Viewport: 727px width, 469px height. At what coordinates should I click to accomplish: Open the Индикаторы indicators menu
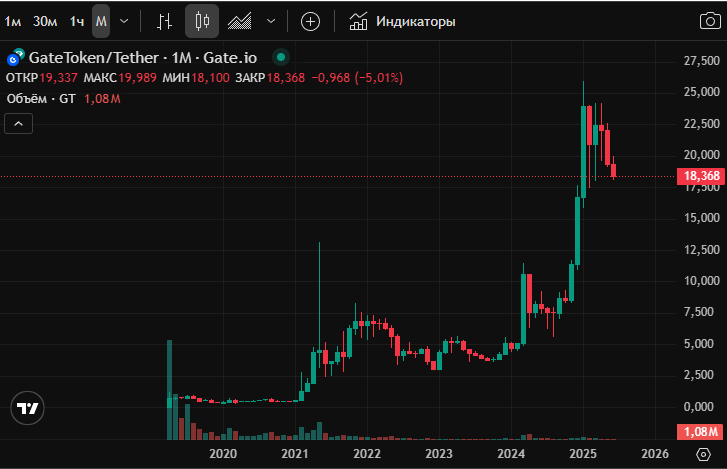(402, 21)
